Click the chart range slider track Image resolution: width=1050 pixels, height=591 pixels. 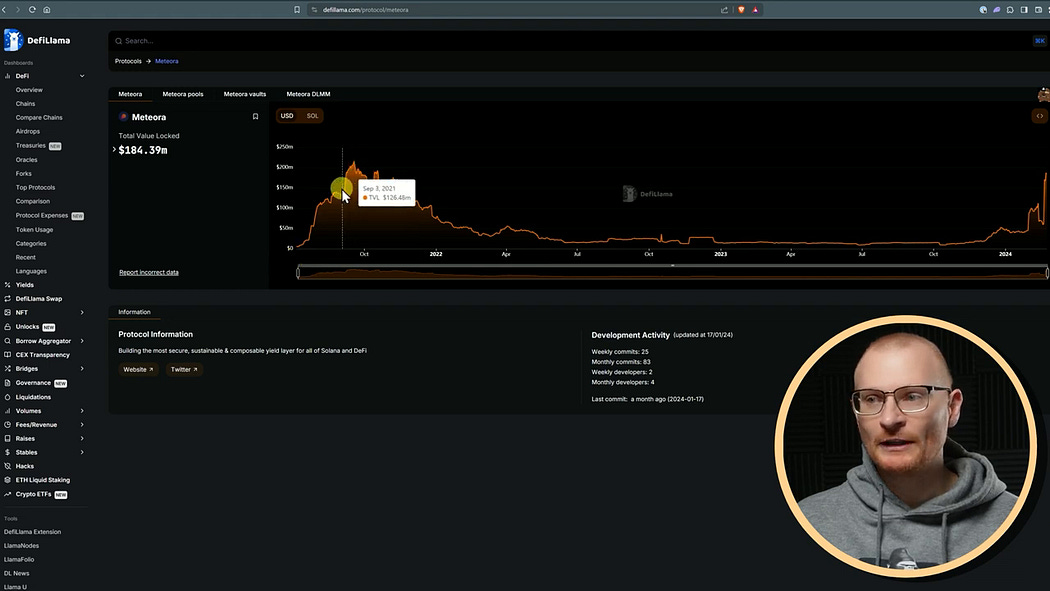point(672,273)
